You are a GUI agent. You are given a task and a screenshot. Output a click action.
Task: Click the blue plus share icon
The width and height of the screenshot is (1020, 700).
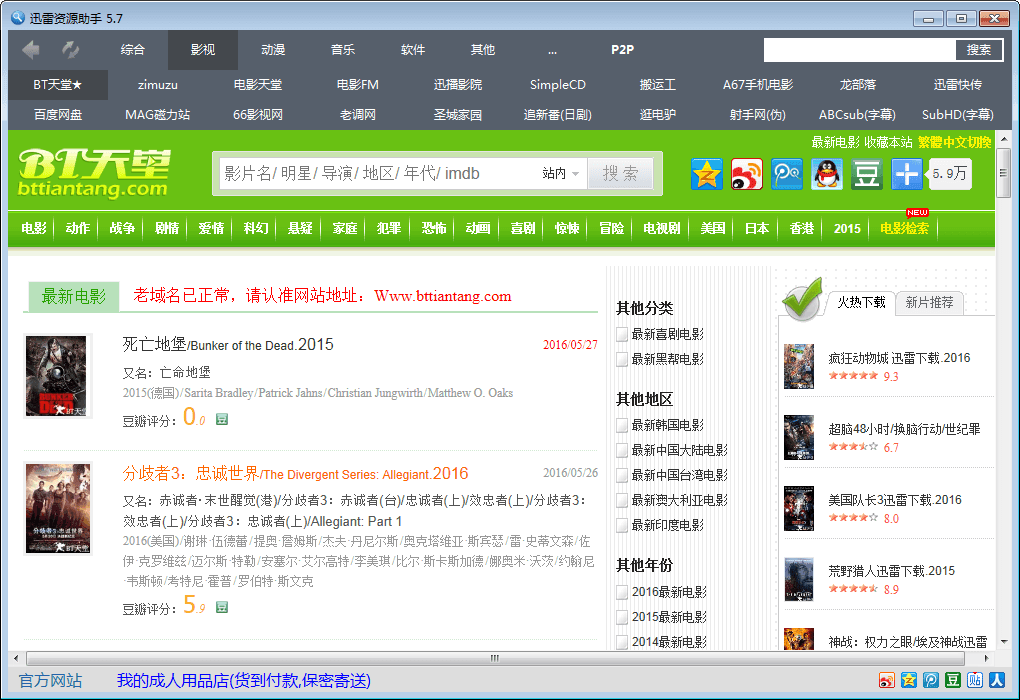(907, 174)
